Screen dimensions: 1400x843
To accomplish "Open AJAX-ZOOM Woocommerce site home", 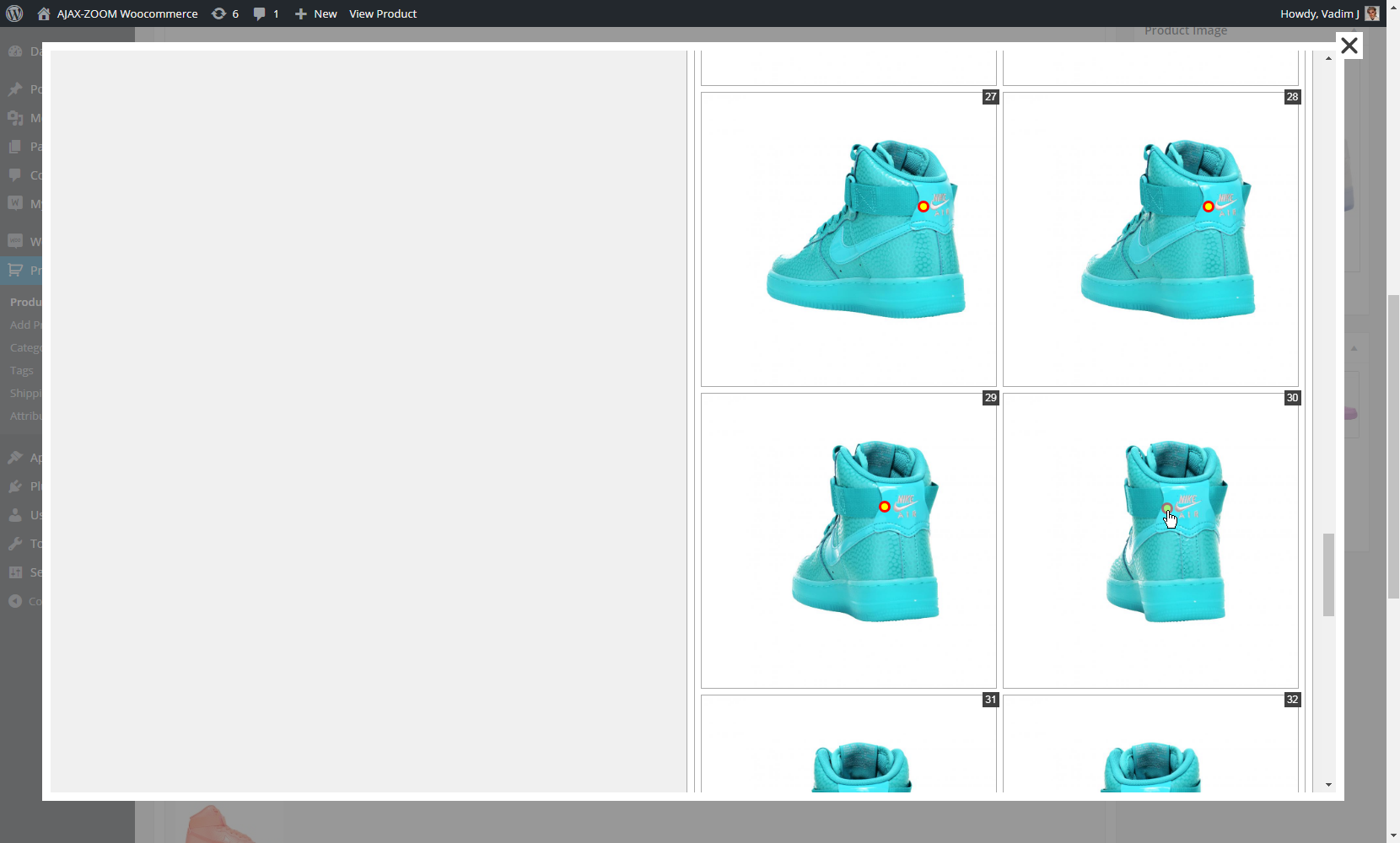I will pos(117,13).
